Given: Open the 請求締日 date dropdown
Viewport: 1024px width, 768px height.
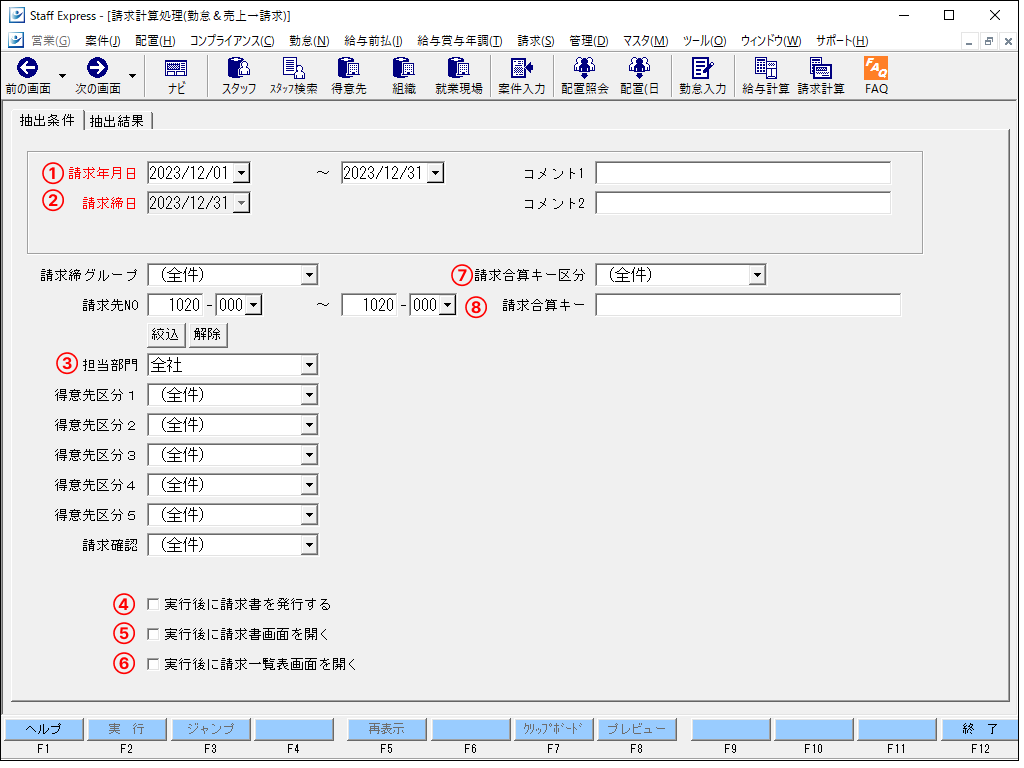Looking at the screenshot, I should tap(242, 203).
